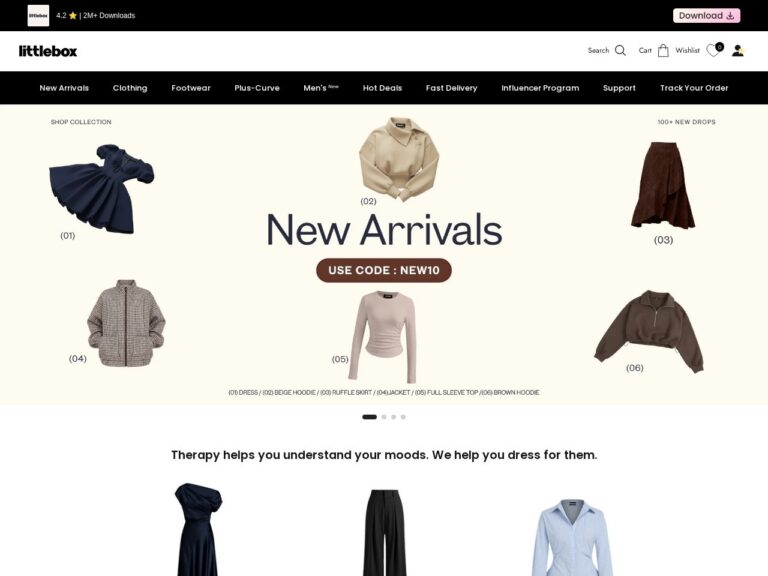Viewport: 768px width, 576px height.
Task: Open wishlist heart icon
Action: pyautogui.click(x=713, y=50)
